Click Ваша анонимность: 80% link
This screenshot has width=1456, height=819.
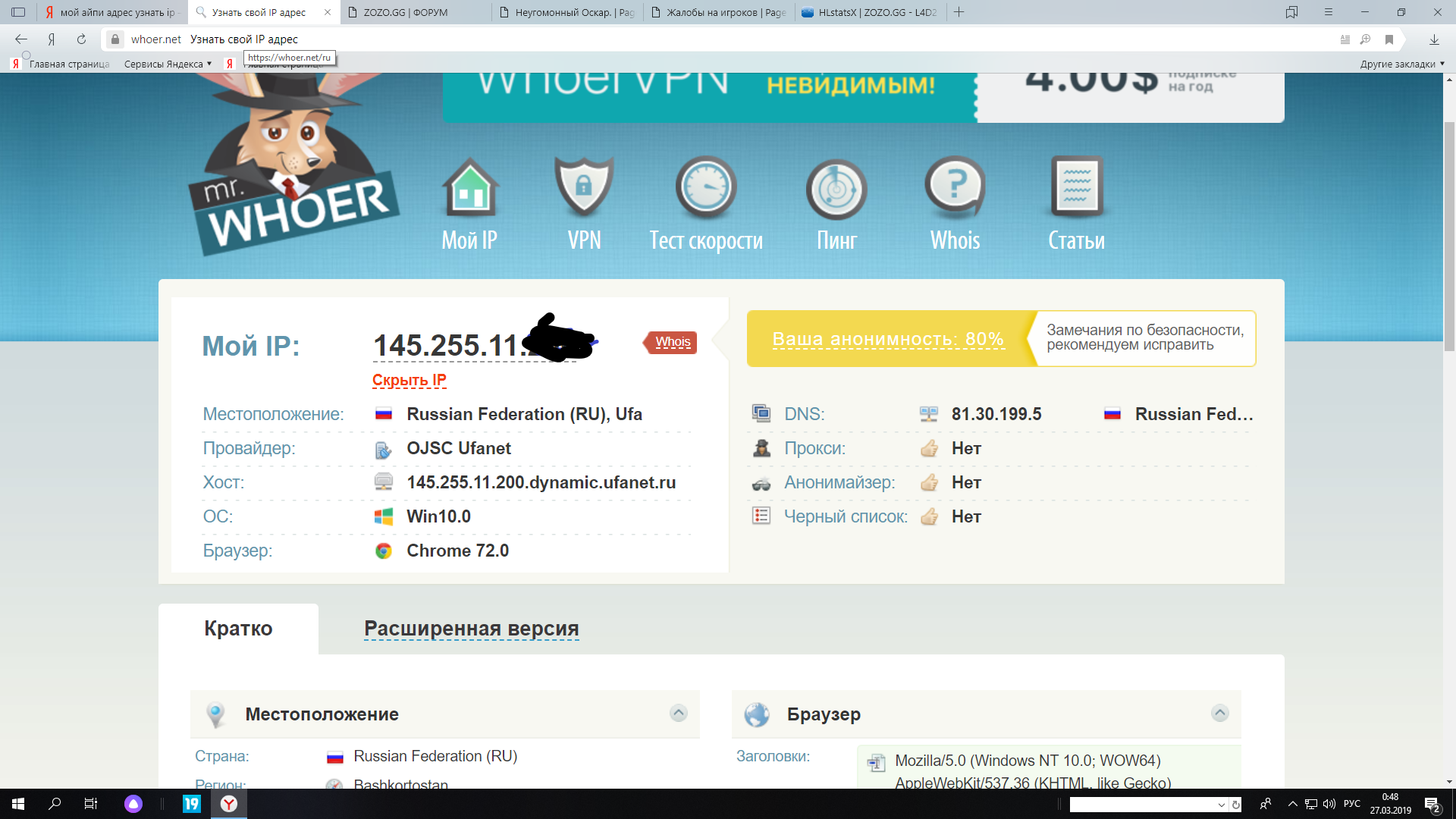(887, 339)
